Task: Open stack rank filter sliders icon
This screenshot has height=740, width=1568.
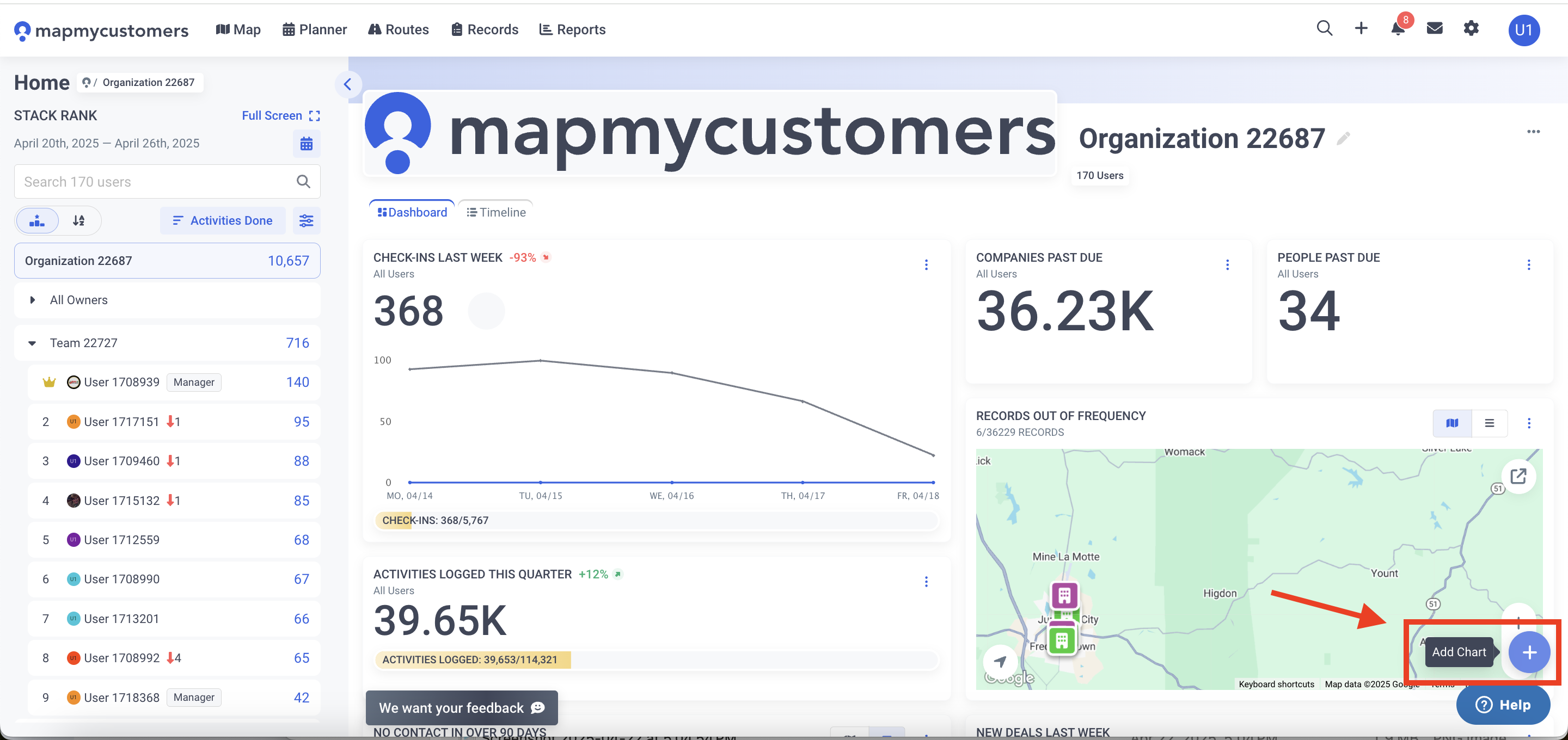Action: [x=306, y=220]
